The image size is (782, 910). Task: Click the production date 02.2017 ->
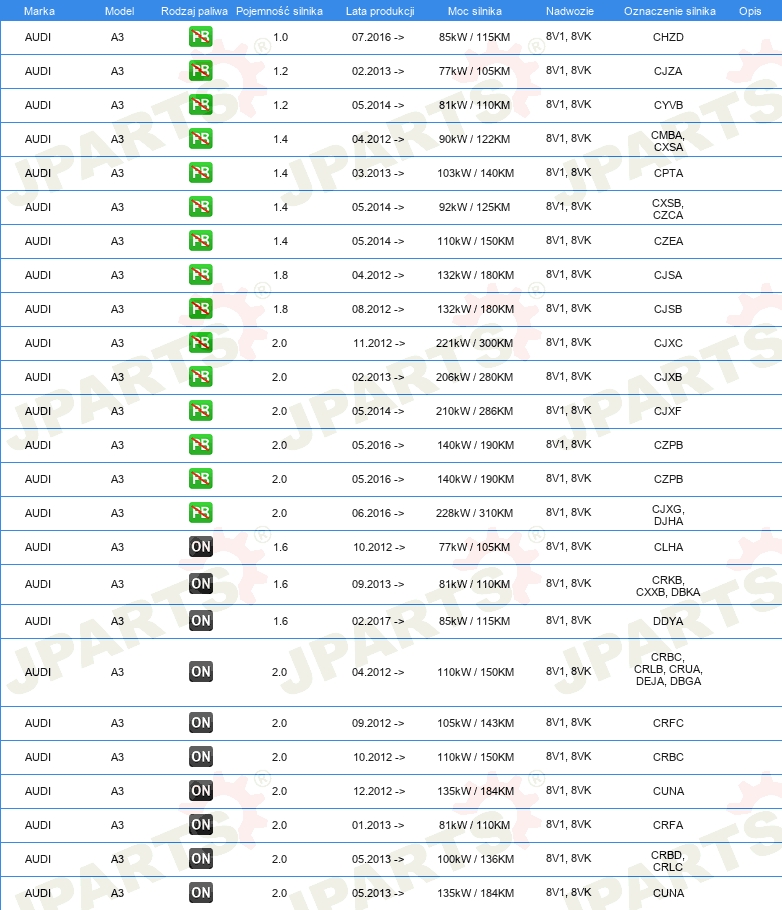tap(378, 621)
